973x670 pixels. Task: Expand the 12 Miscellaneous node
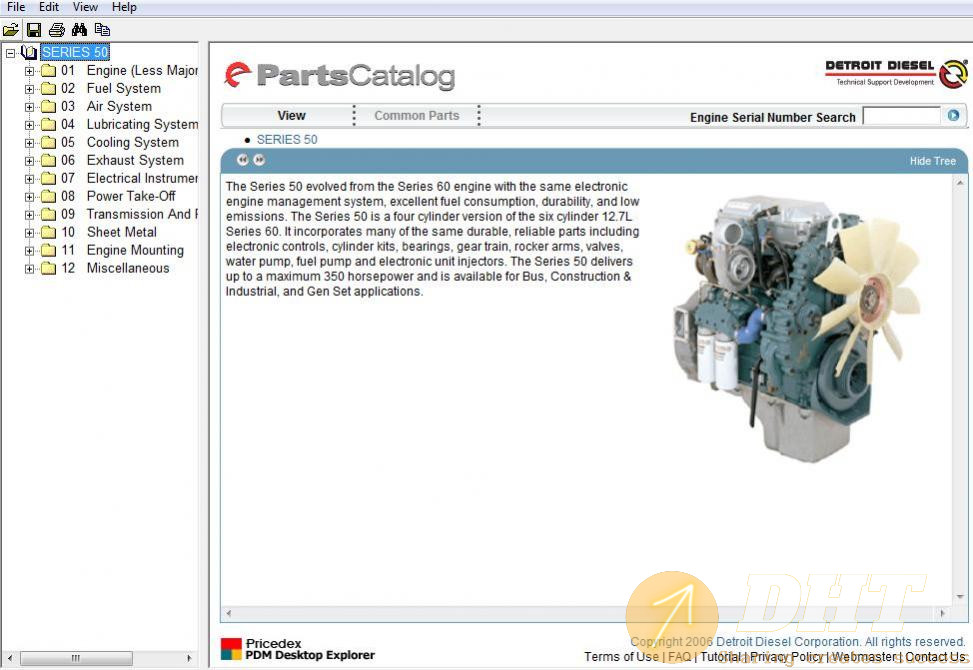pyautogui.click(x=29, y=269)
